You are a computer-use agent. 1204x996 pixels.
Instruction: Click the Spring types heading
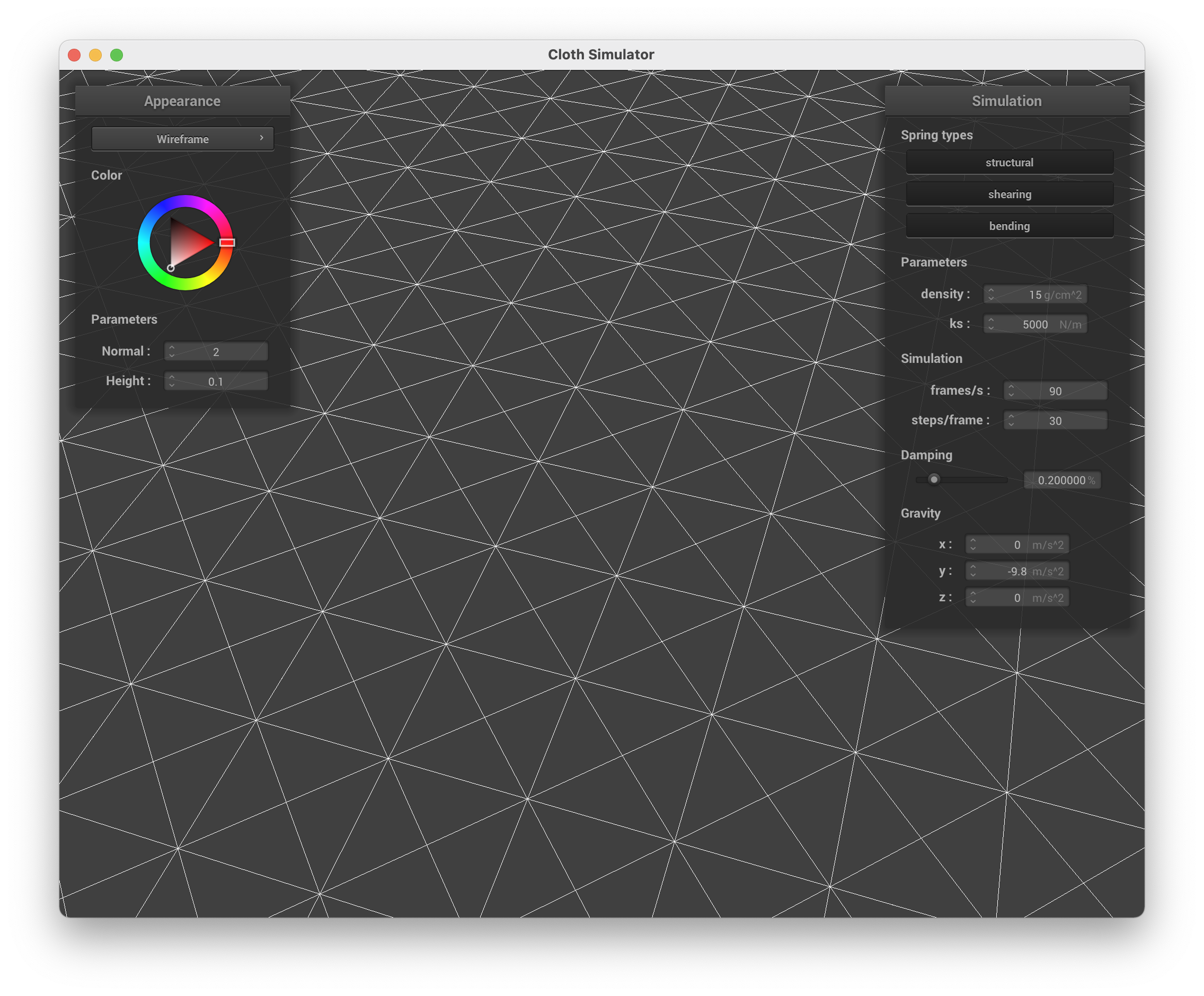point(936,135)
